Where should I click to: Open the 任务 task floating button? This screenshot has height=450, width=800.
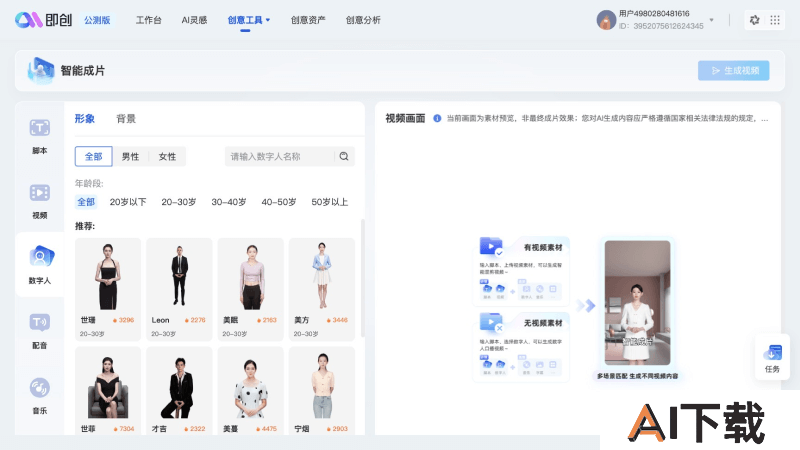pyautogui.click(x=772, y=358)
